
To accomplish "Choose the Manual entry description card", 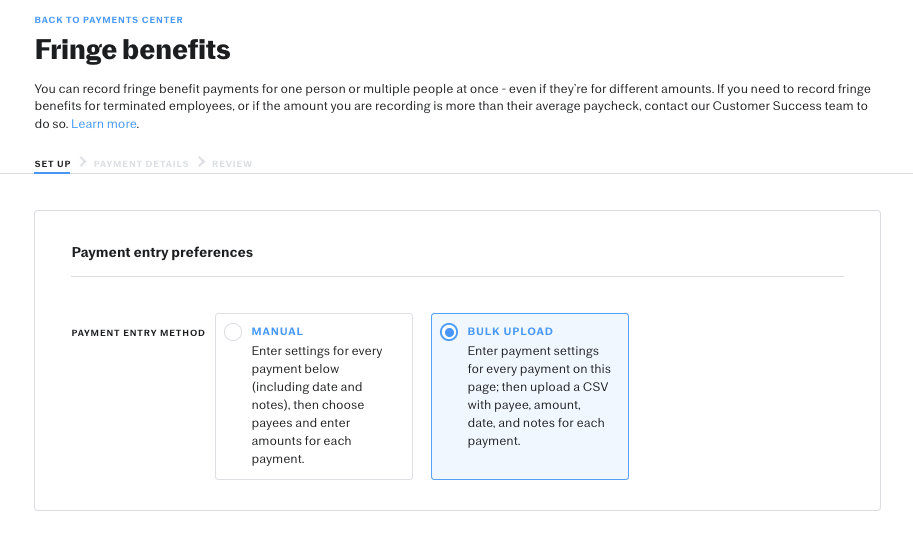I will [x=314, y=396].
